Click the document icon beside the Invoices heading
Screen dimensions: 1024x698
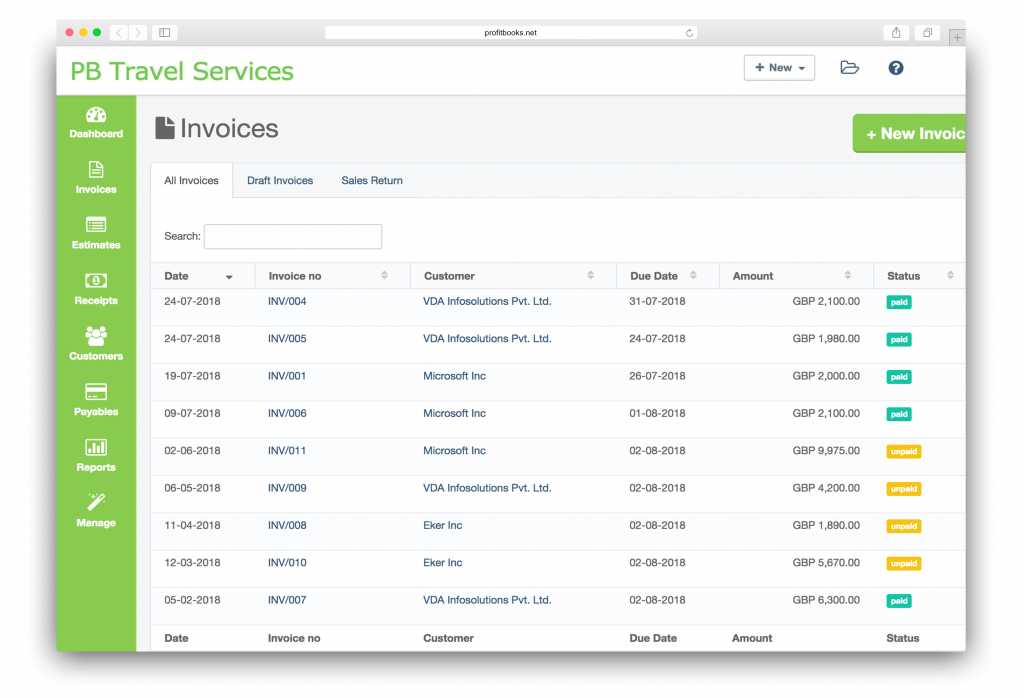(163, 127)
